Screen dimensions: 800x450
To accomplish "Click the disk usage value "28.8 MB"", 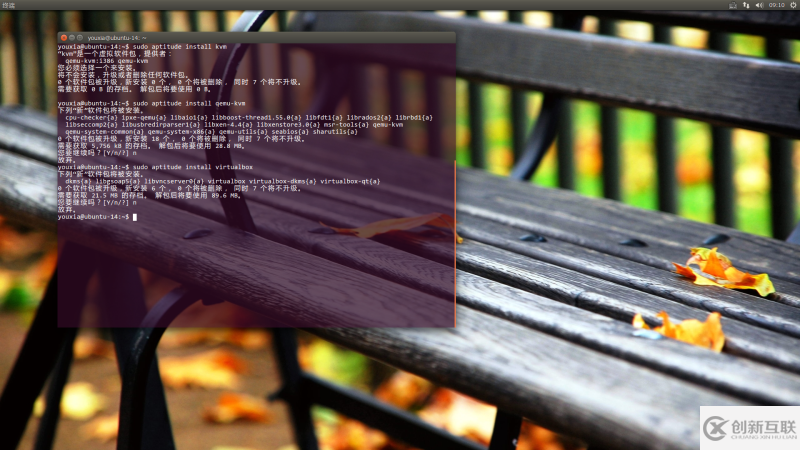I will (x=230, y=146).
